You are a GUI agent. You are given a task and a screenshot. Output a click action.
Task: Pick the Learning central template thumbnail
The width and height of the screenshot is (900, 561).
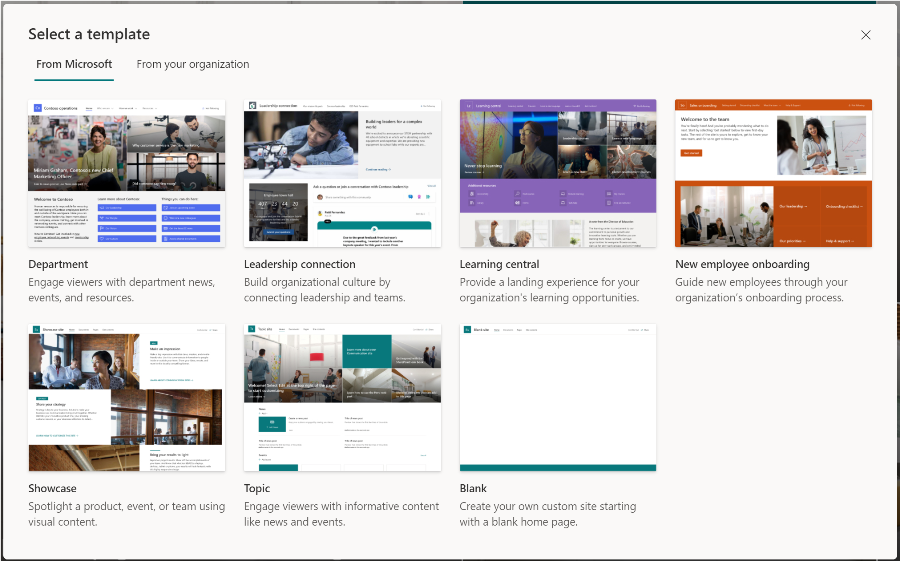click(558, 173)
